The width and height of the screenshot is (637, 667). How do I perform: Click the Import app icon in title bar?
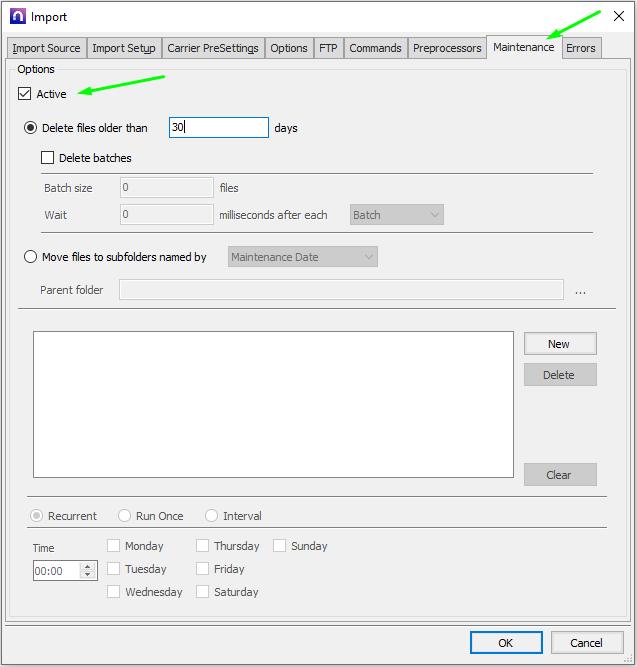pos(17,16)
